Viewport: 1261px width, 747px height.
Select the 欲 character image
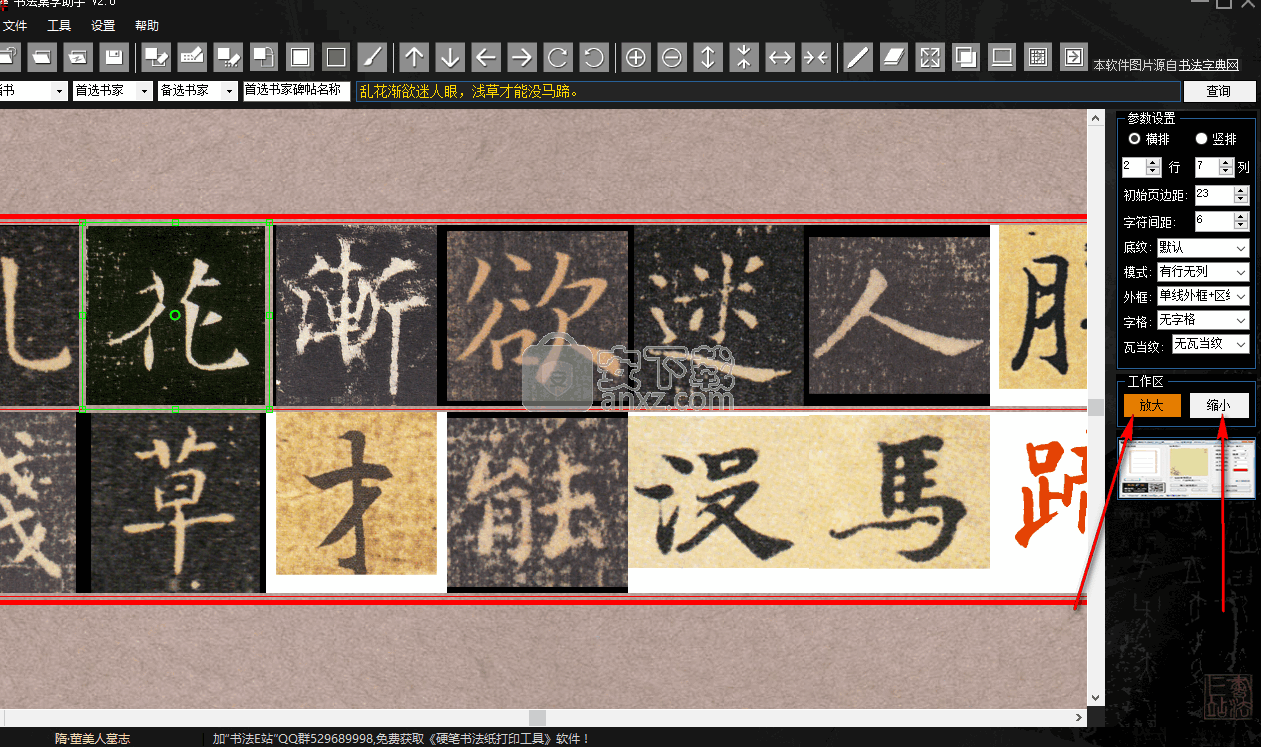click(538, 318)
